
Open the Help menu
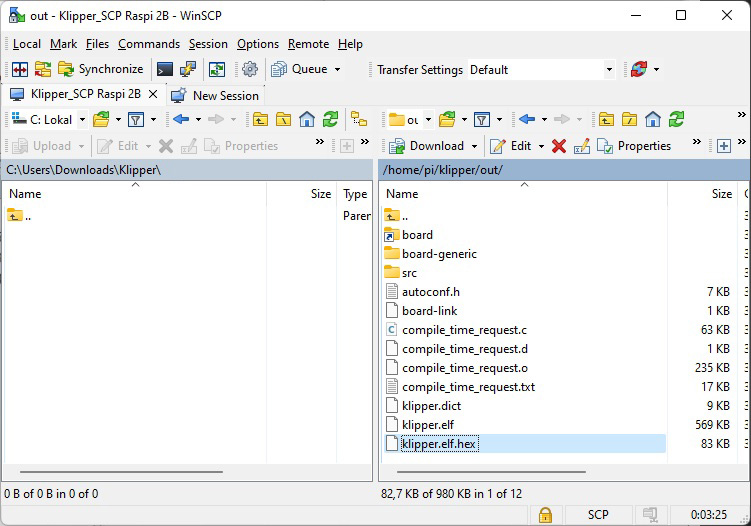tap(350, 44)
